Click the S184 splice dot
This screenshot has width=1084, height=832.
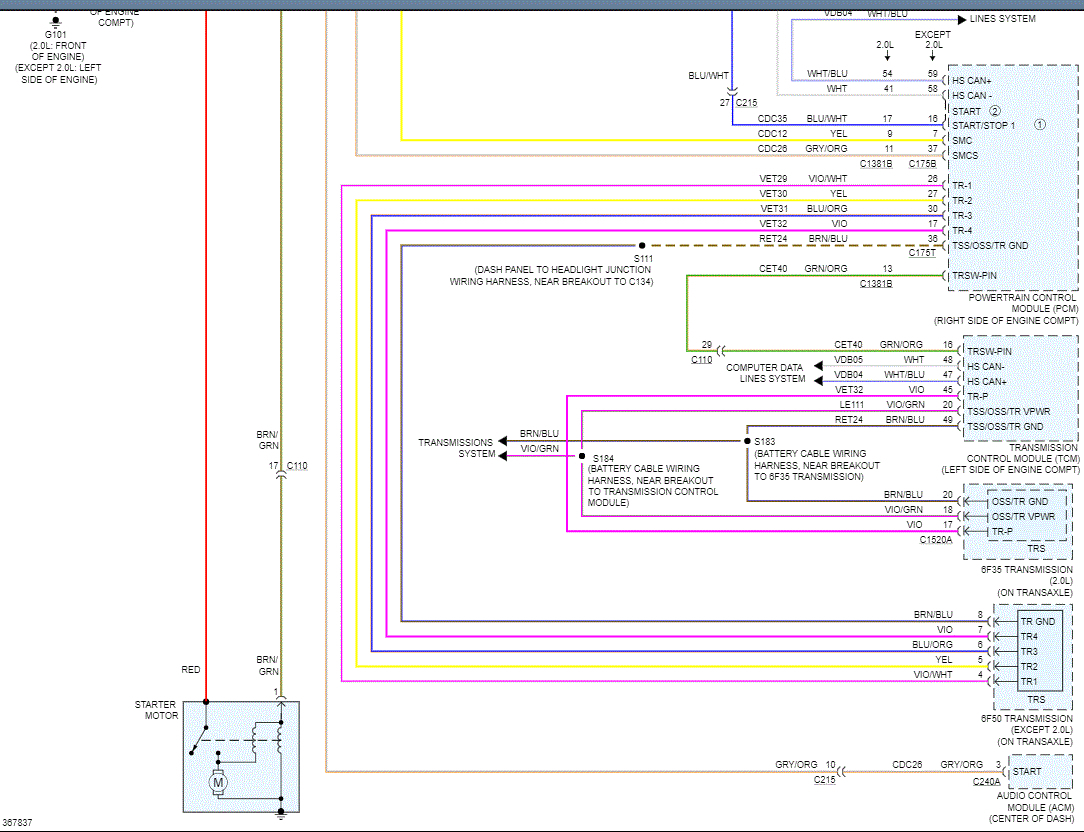pos(581,456)
